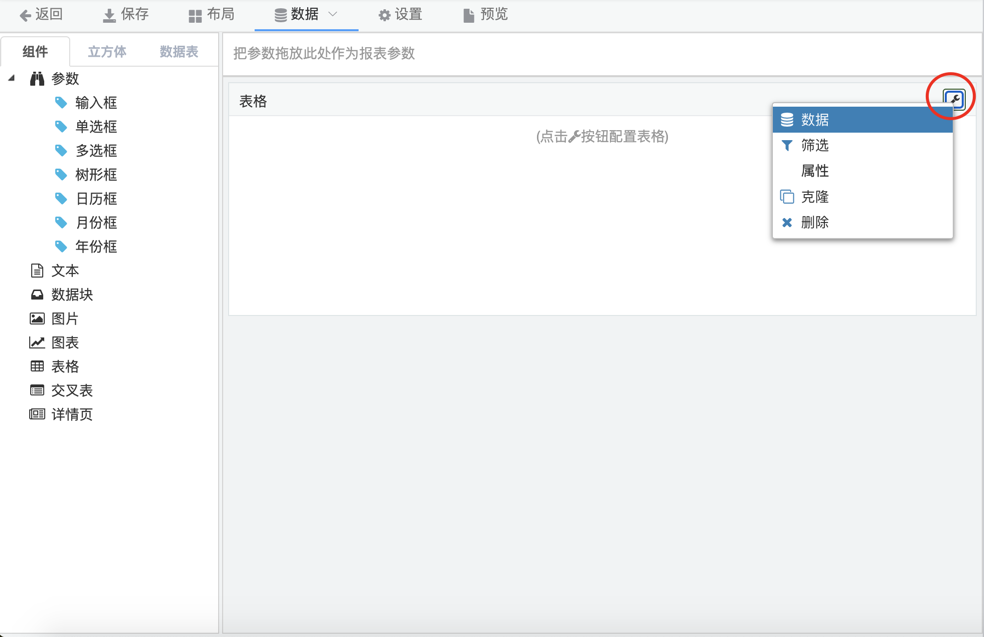Select the 文本 text component icon
Image resolution: width=984 pixels, height=637 pixels.
37,271
